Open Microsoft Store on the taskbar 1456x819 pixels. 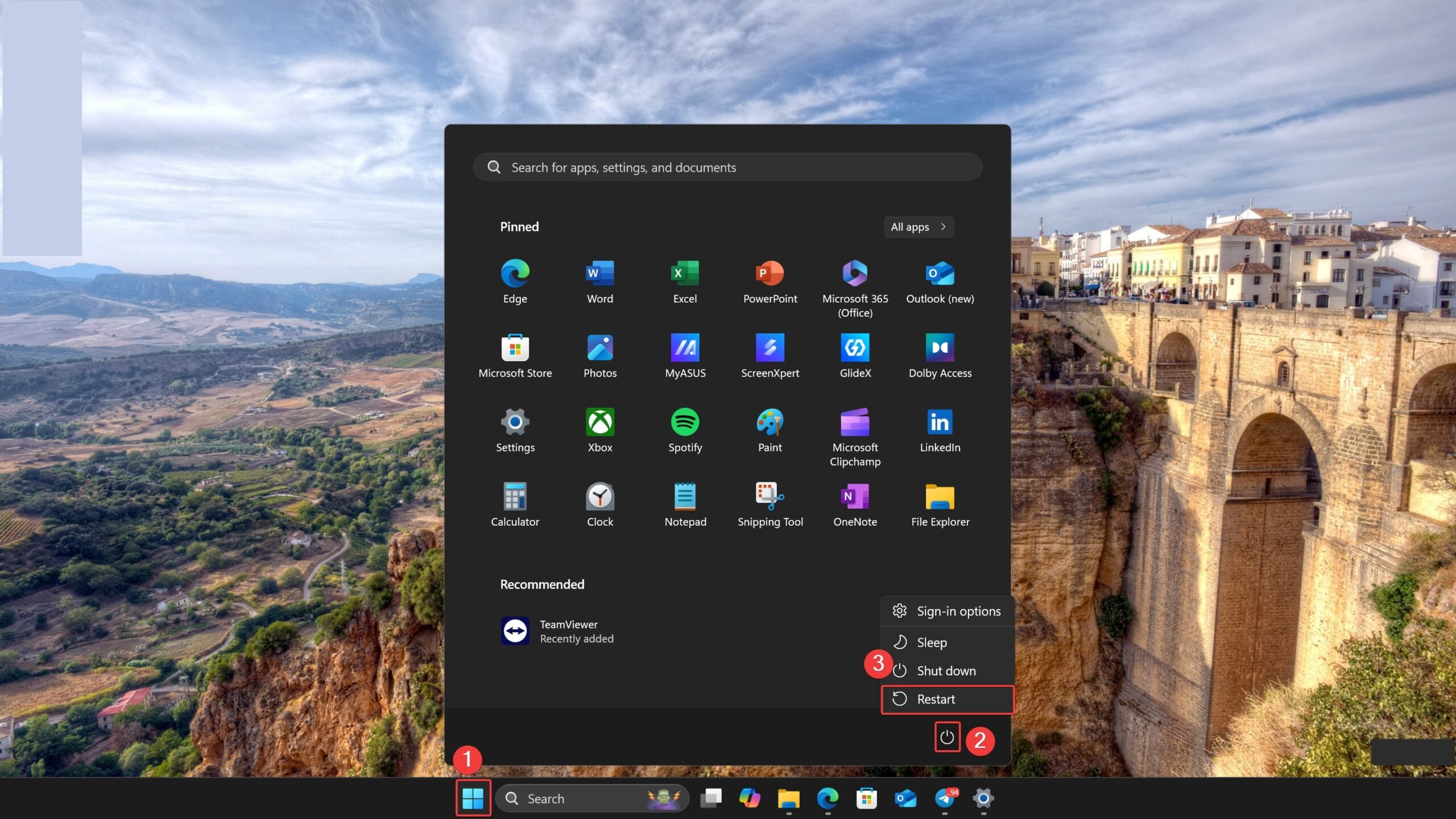pyautogui.click(x=866, y=799)
